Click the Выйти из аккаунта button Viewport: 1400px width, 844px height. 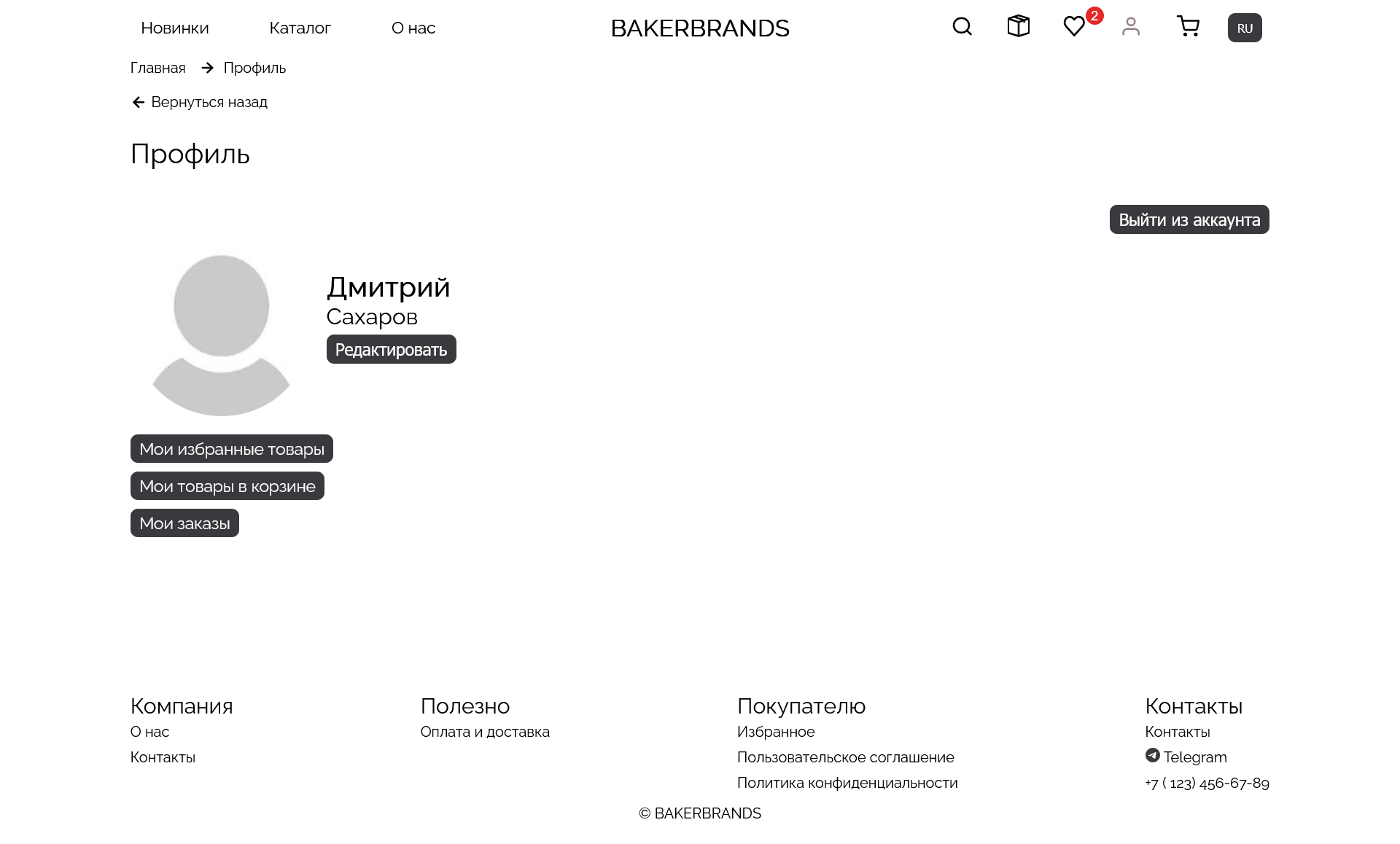pyautogui.click(x=1189, y=219)
